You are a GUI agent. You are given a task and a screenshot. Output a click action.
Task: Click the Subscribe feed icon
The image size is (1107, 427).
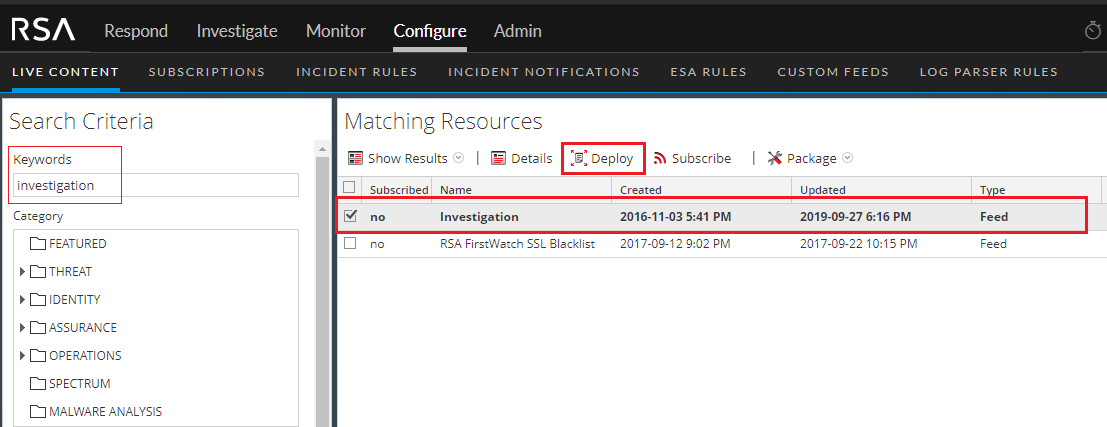coord(660,158)
